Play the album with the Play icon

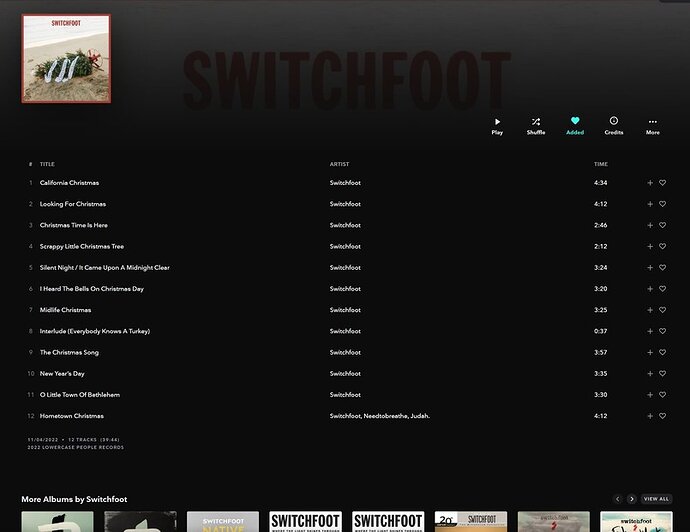[497, 126]
